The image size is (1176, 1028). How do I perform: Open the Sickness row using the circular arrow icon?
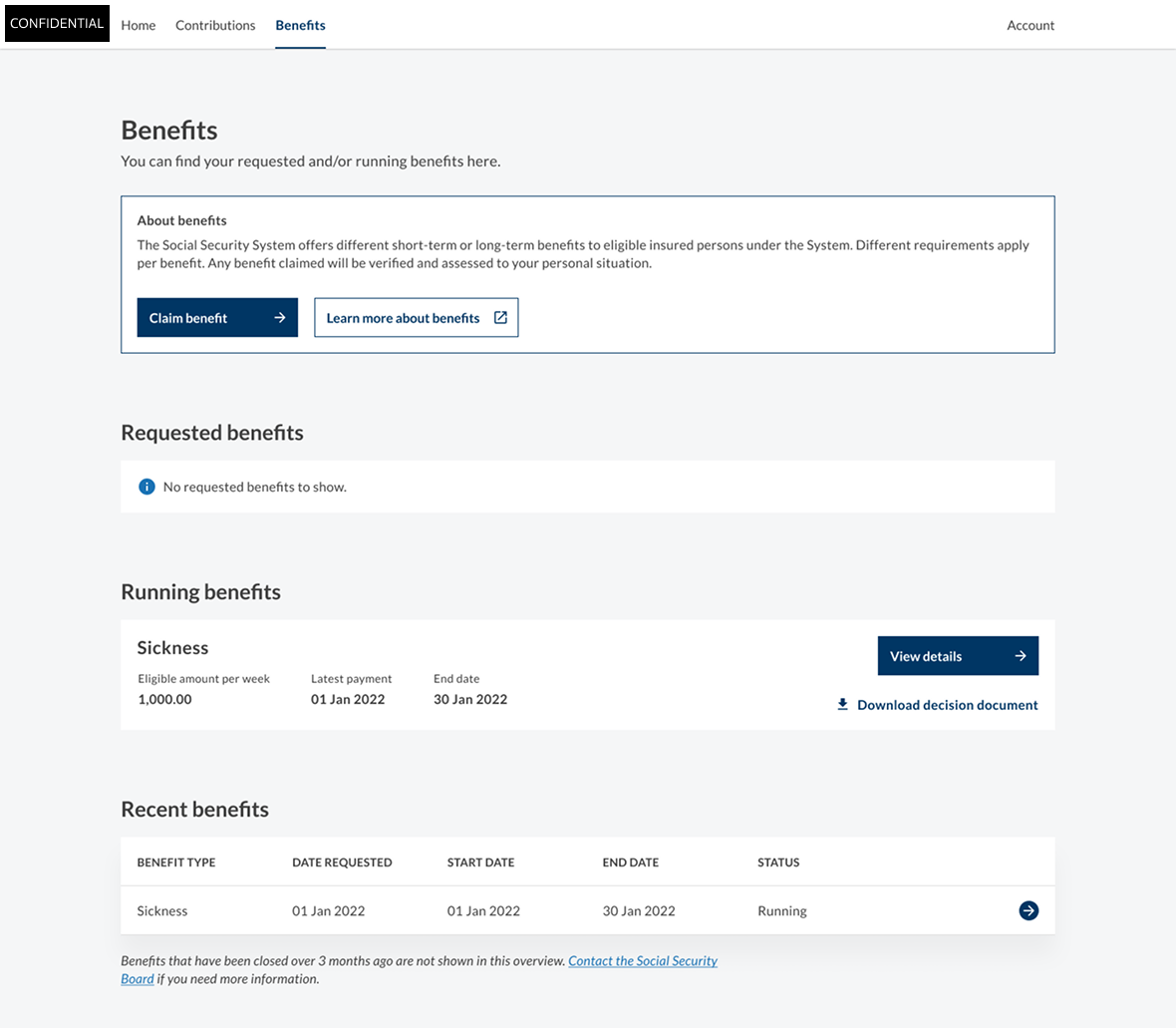point(1029,910)
